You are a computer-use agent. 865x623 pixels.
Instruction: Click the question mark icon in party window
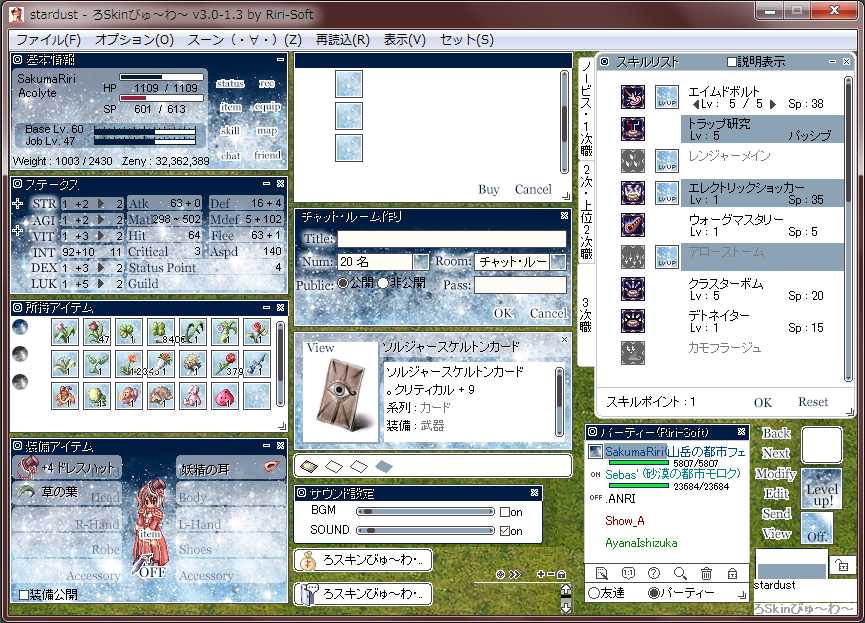pyautogui.click(x=654, y=573)
